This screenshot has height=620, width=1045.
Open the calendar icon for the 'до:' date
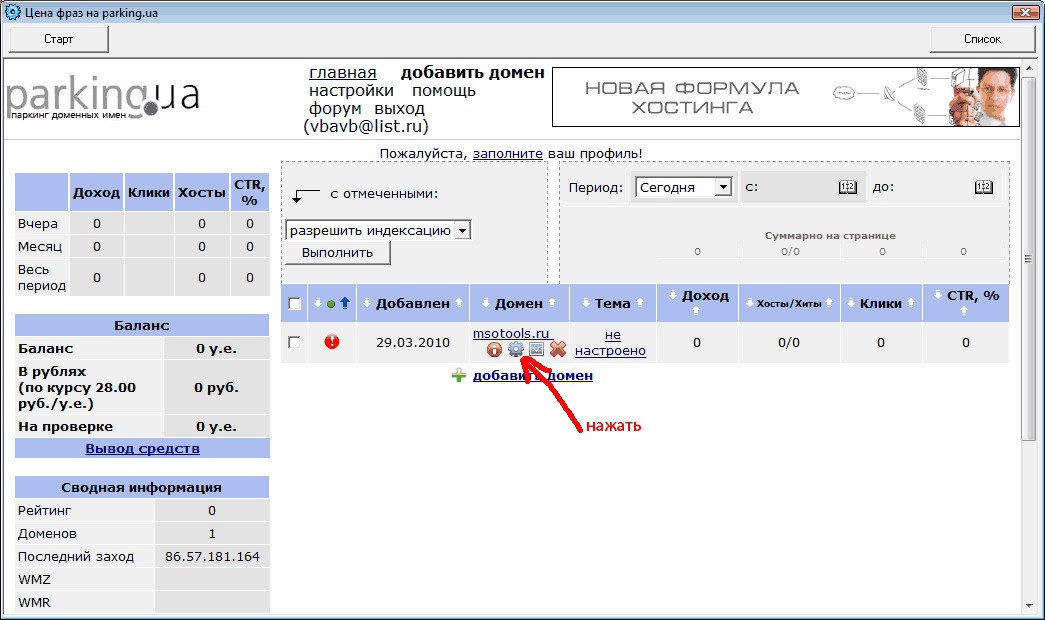tap(984, 187)
